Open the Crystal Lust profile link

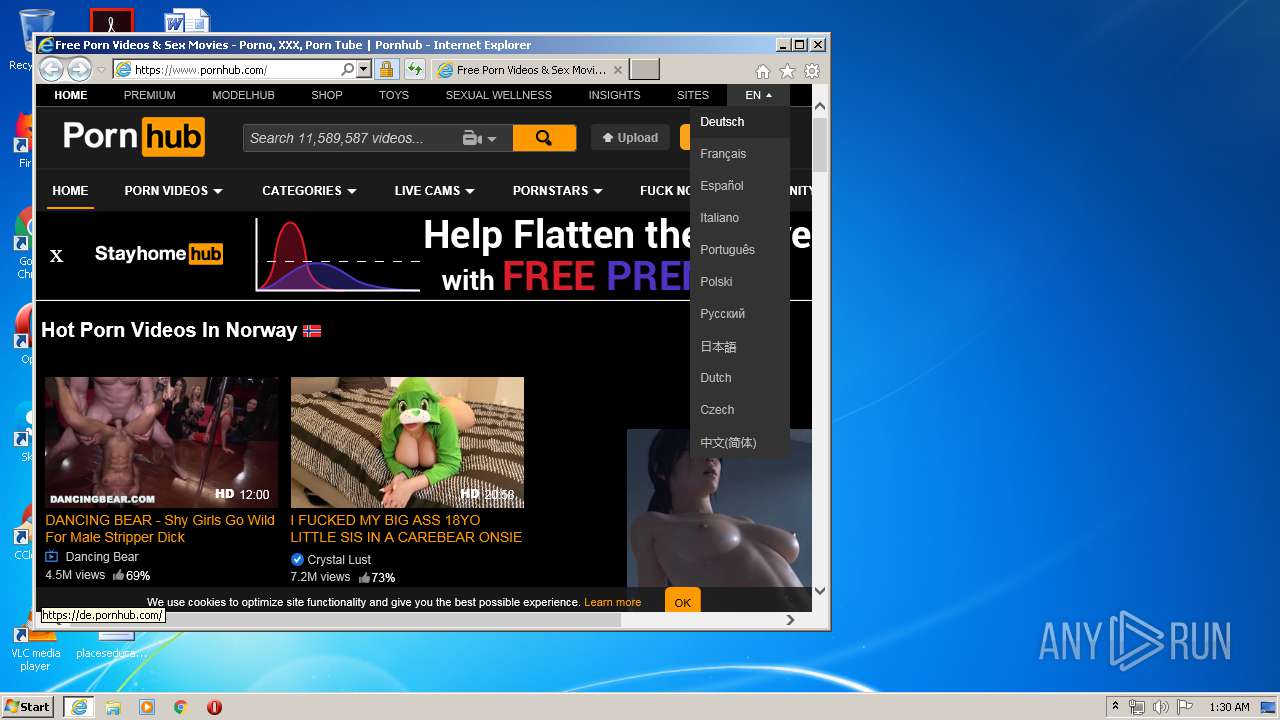[339, 560]
